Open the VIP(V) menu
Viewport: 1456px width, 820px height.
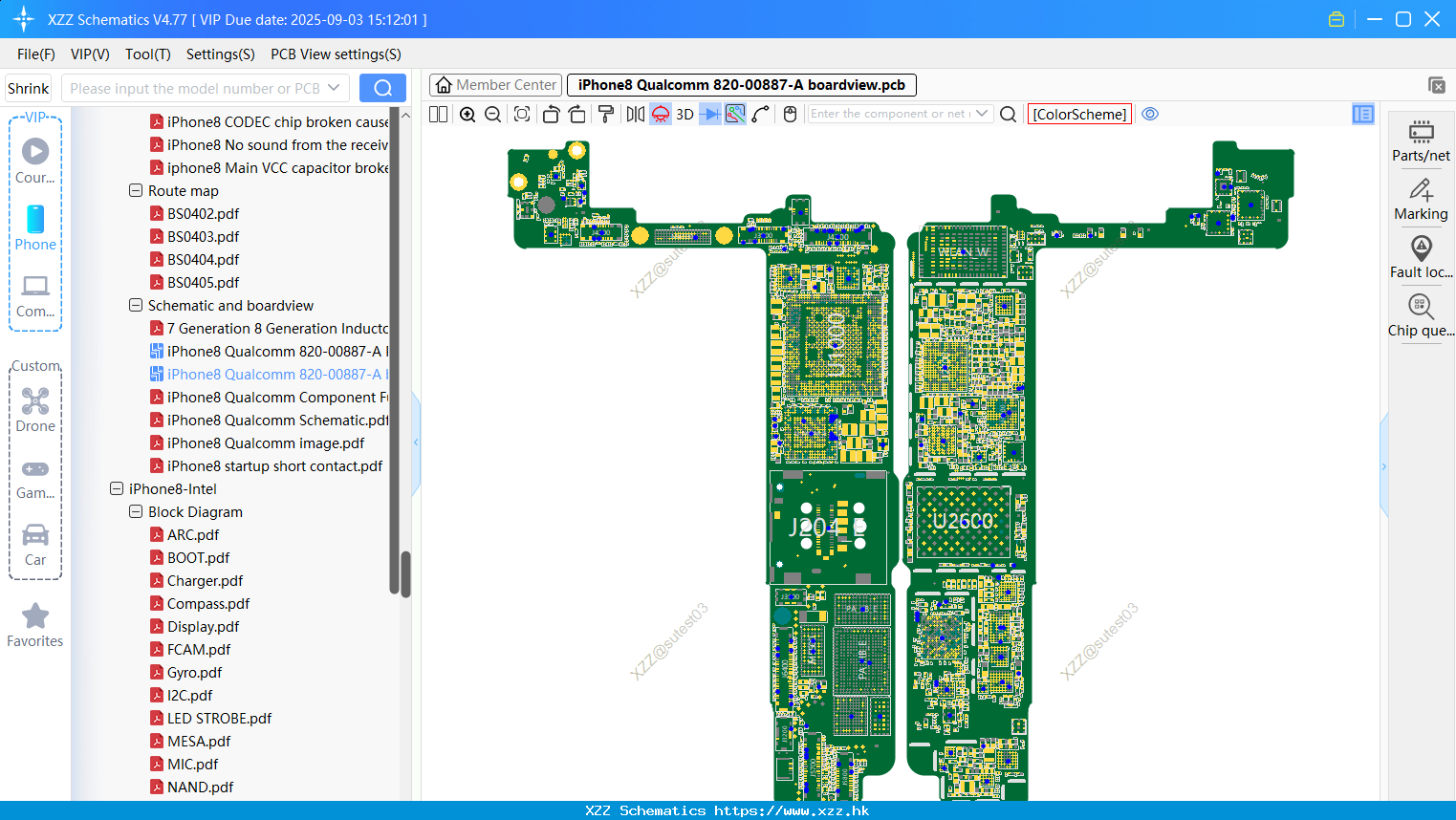pos(90,54)
